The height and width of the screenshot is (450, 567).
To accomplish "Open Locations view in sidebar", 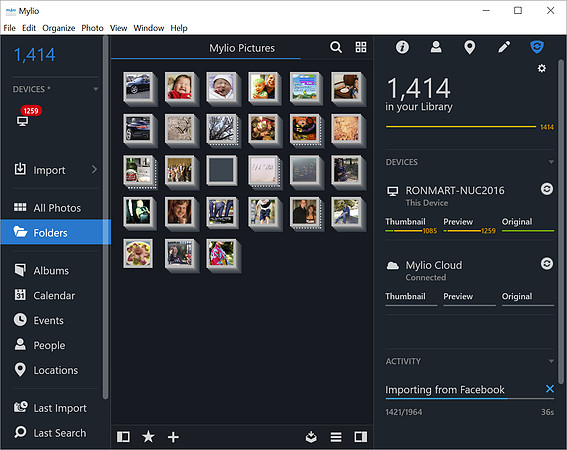I will 55,370.
